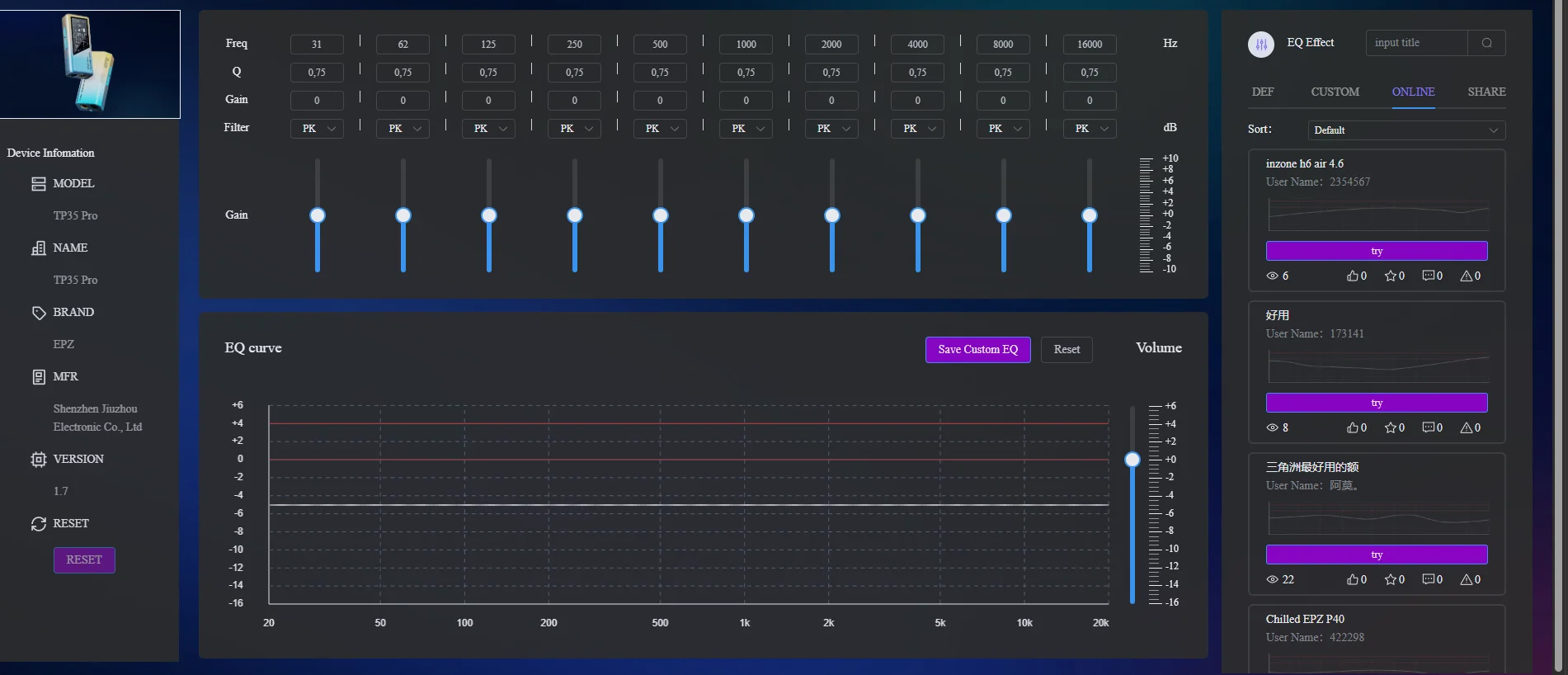This screenshot has height=675, width=1568.
Task: Click the Save Custom EQ button
Action: click(977, 350)
